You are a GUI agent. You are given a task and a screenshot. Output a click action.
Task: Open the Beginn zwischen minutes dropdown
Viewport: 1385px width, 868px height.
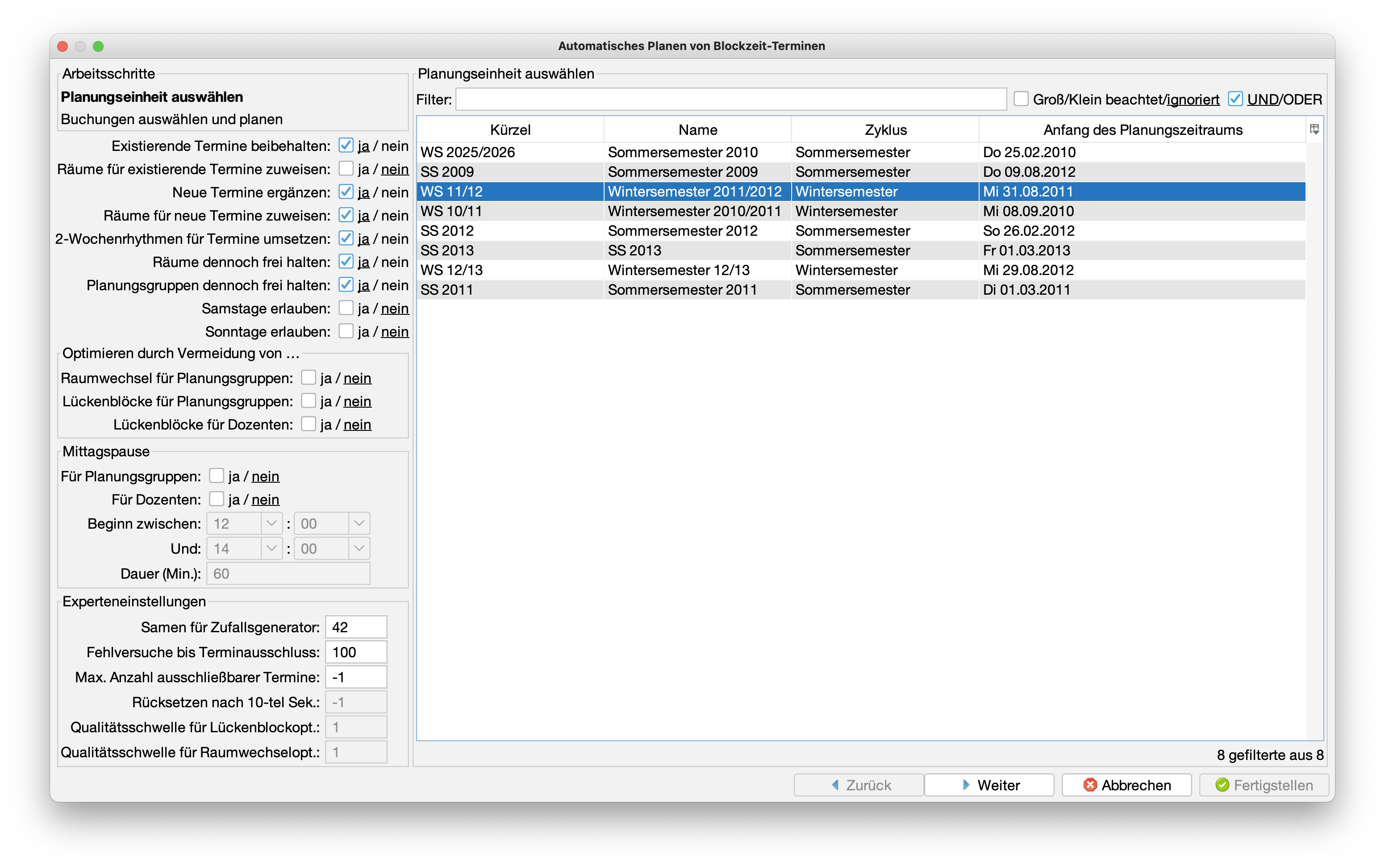tap(359, 524)
